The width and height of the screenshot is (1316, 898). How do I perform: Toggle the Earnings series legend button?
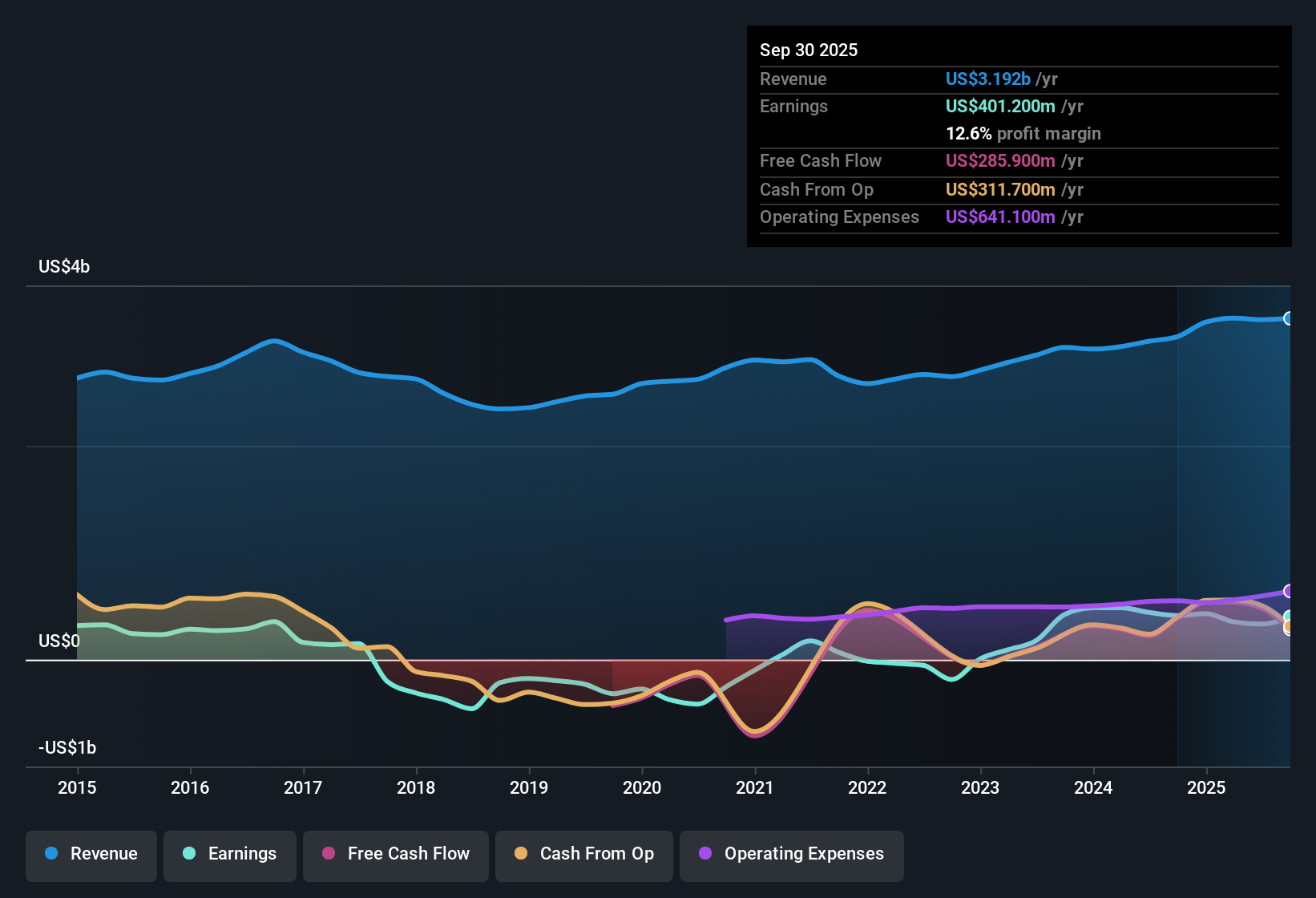(x=230, y=856)
